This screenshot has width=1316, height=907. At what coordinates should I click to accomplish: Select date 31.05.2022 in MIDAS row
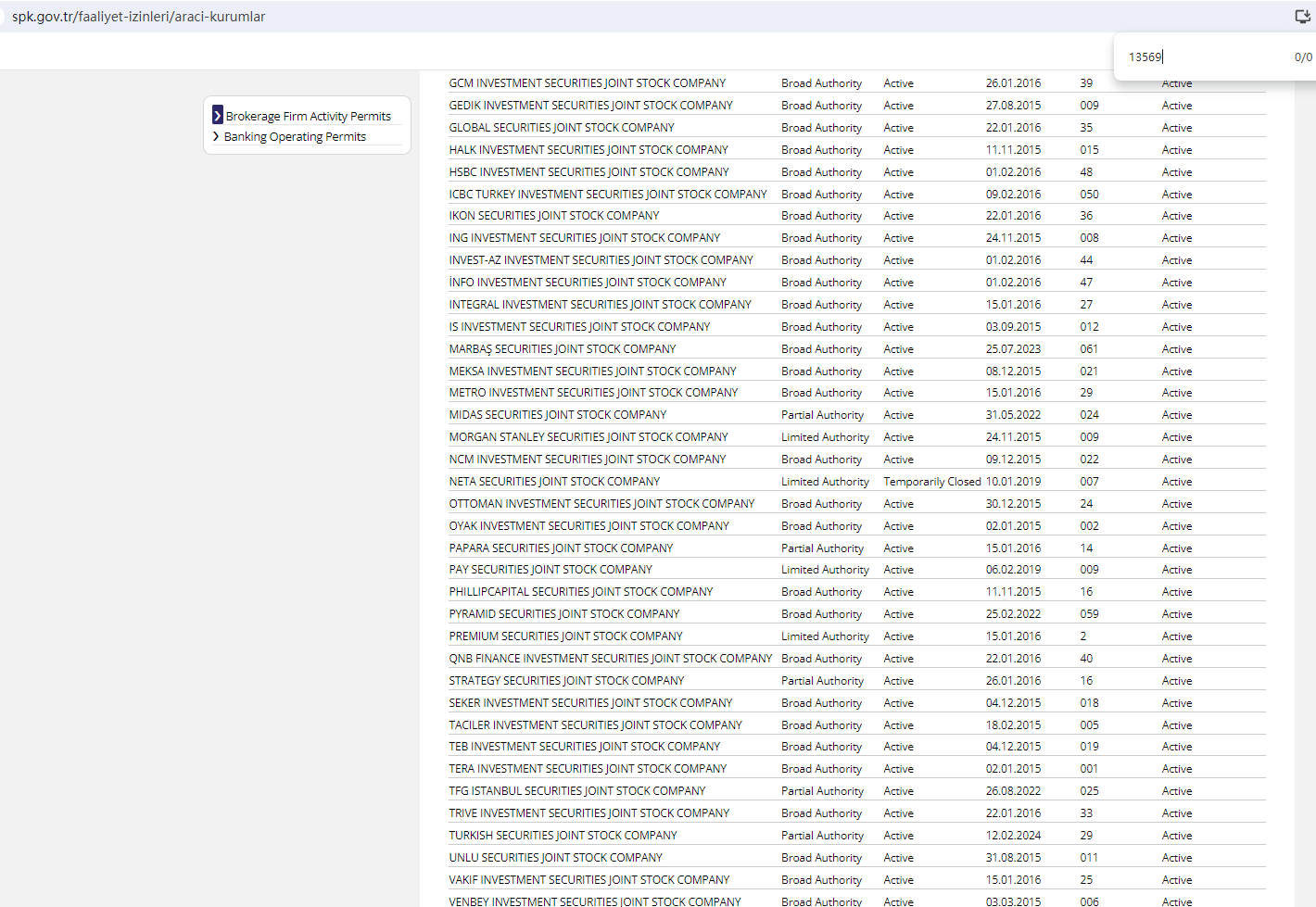point(1013,415)
